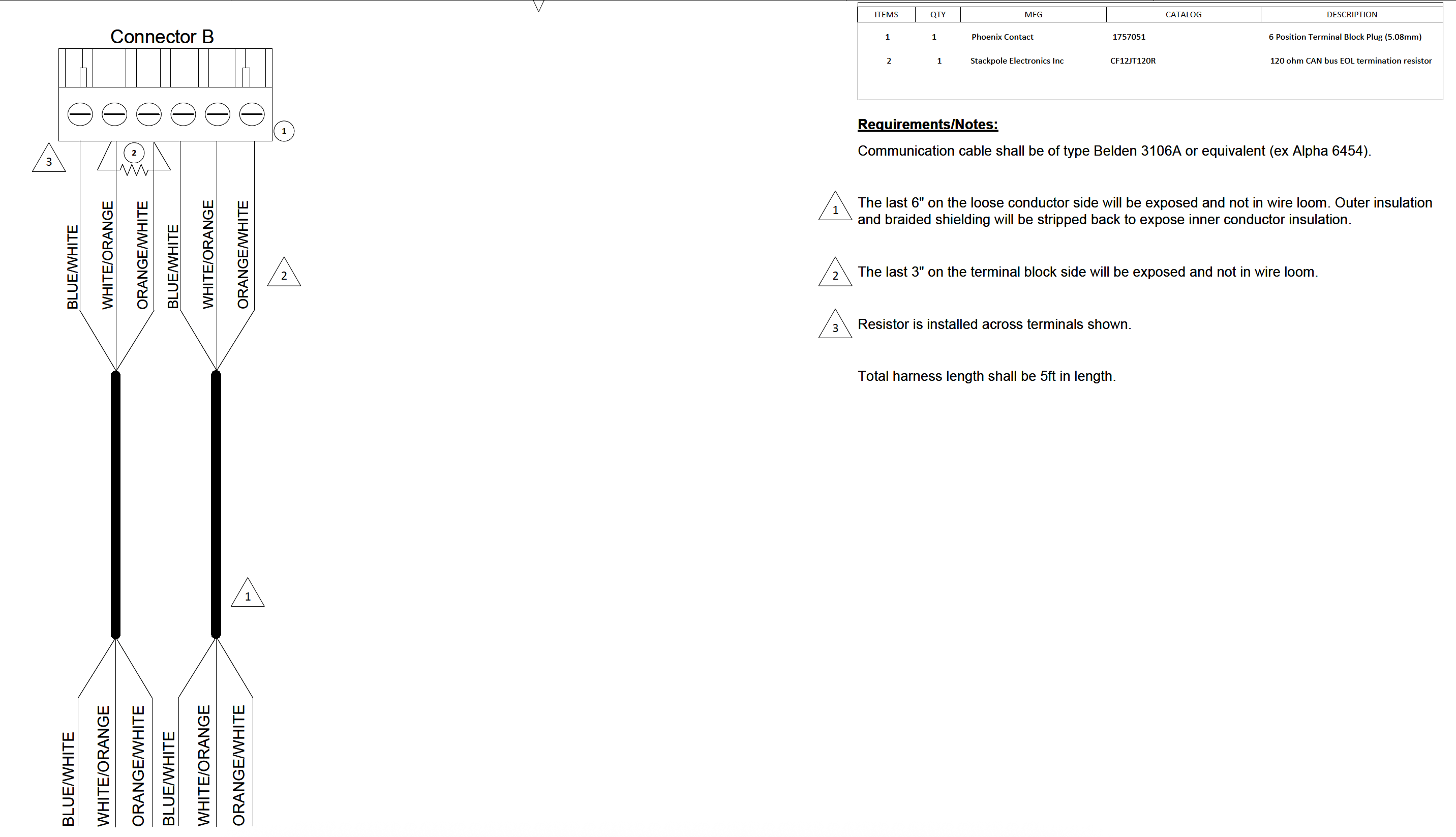Viewport: 1456px width, 837px height.
Task: Click triangle flag 1 near right black cable
Action: [248, 594]
